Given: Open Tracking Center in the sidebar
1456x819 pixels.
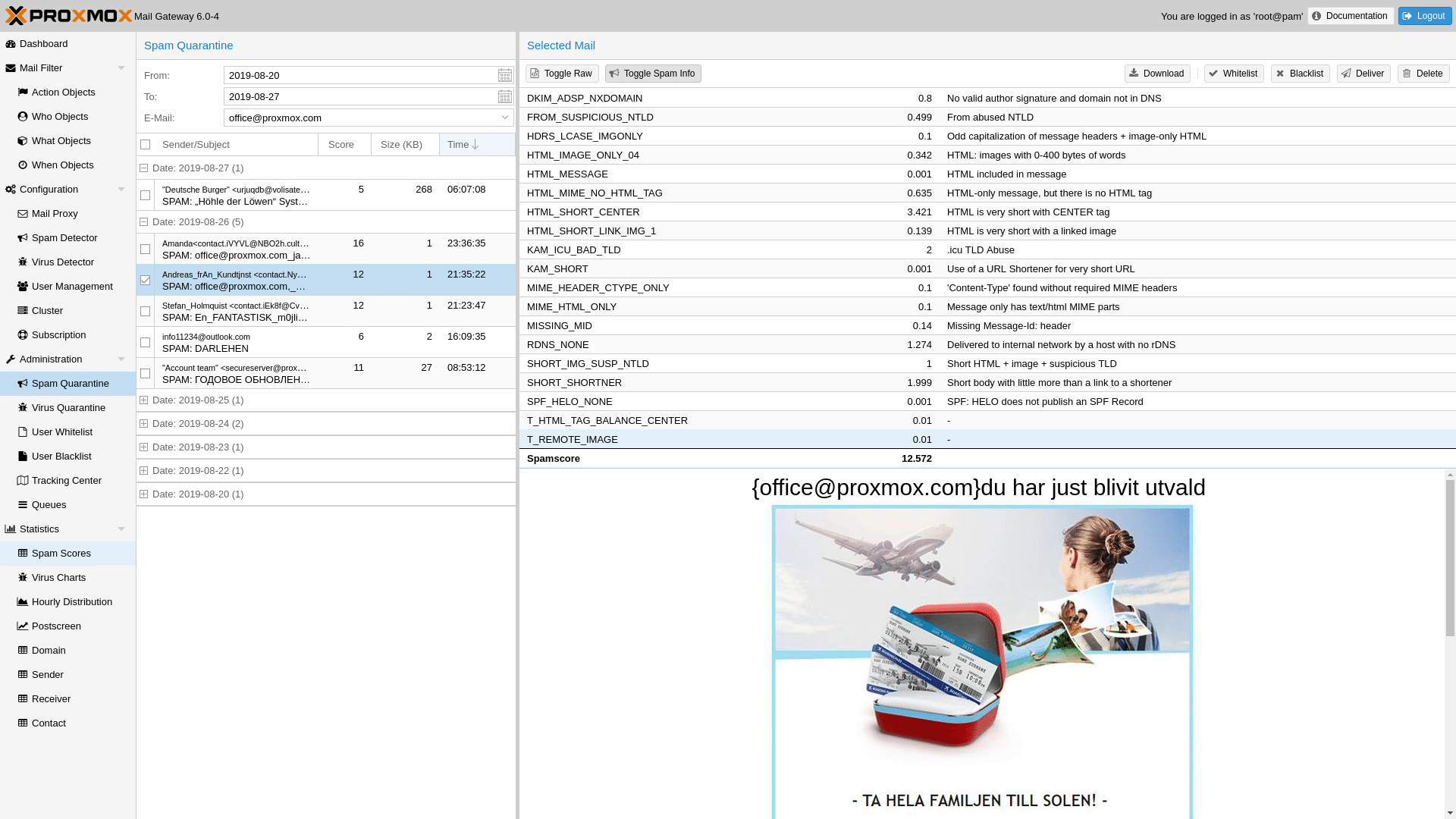Looking at the screenshot, I should (x=66, y=481).
